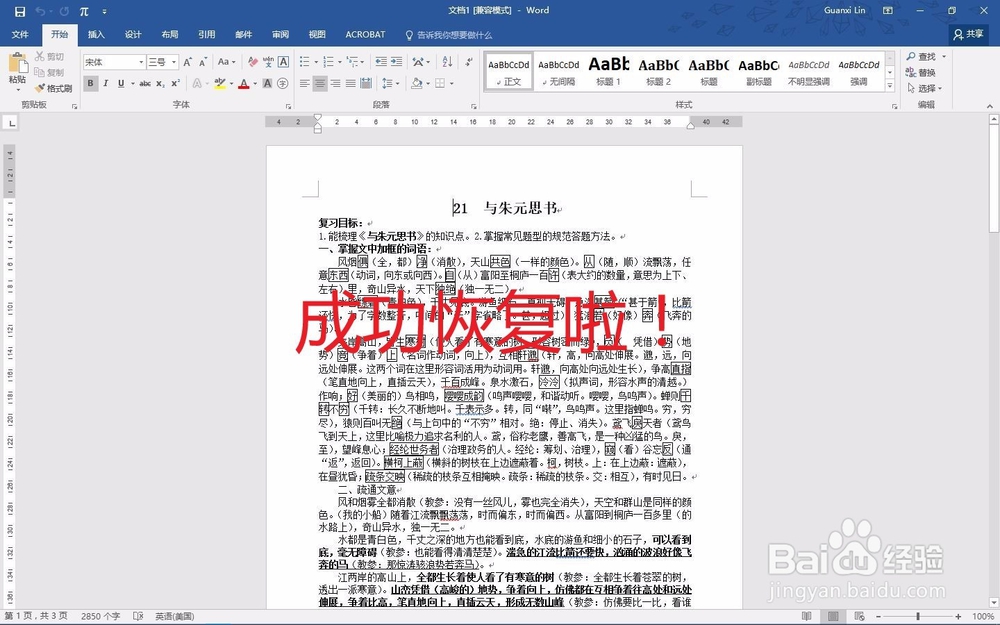The width and height of the screenshot is (1000, 625).
Task: Click the Replace (替换) icon
Action: [x=923, y=71]
